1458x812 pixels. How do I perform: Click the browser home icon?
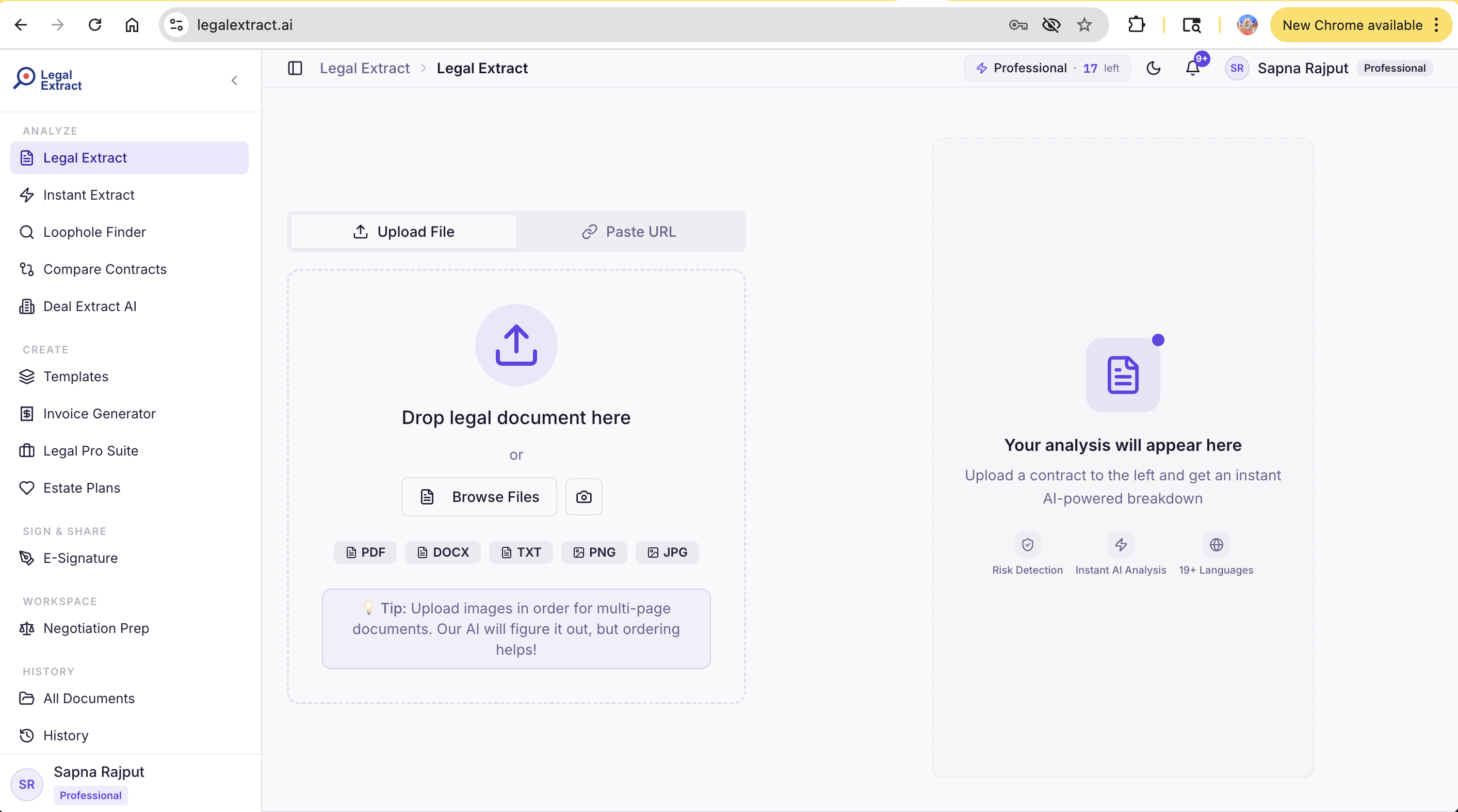tap(132, 25)
